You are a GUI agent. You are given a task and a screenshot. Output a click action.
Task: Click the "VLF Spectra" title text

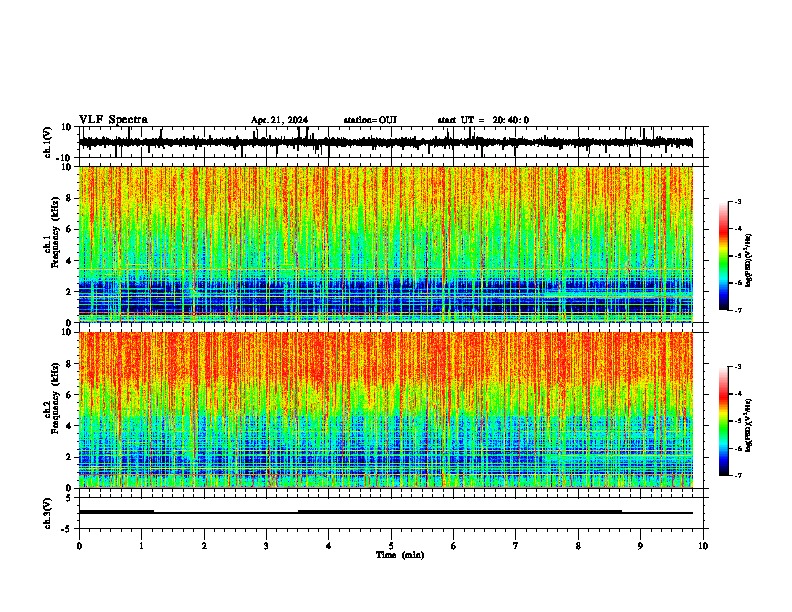click(x=113, y=120)
